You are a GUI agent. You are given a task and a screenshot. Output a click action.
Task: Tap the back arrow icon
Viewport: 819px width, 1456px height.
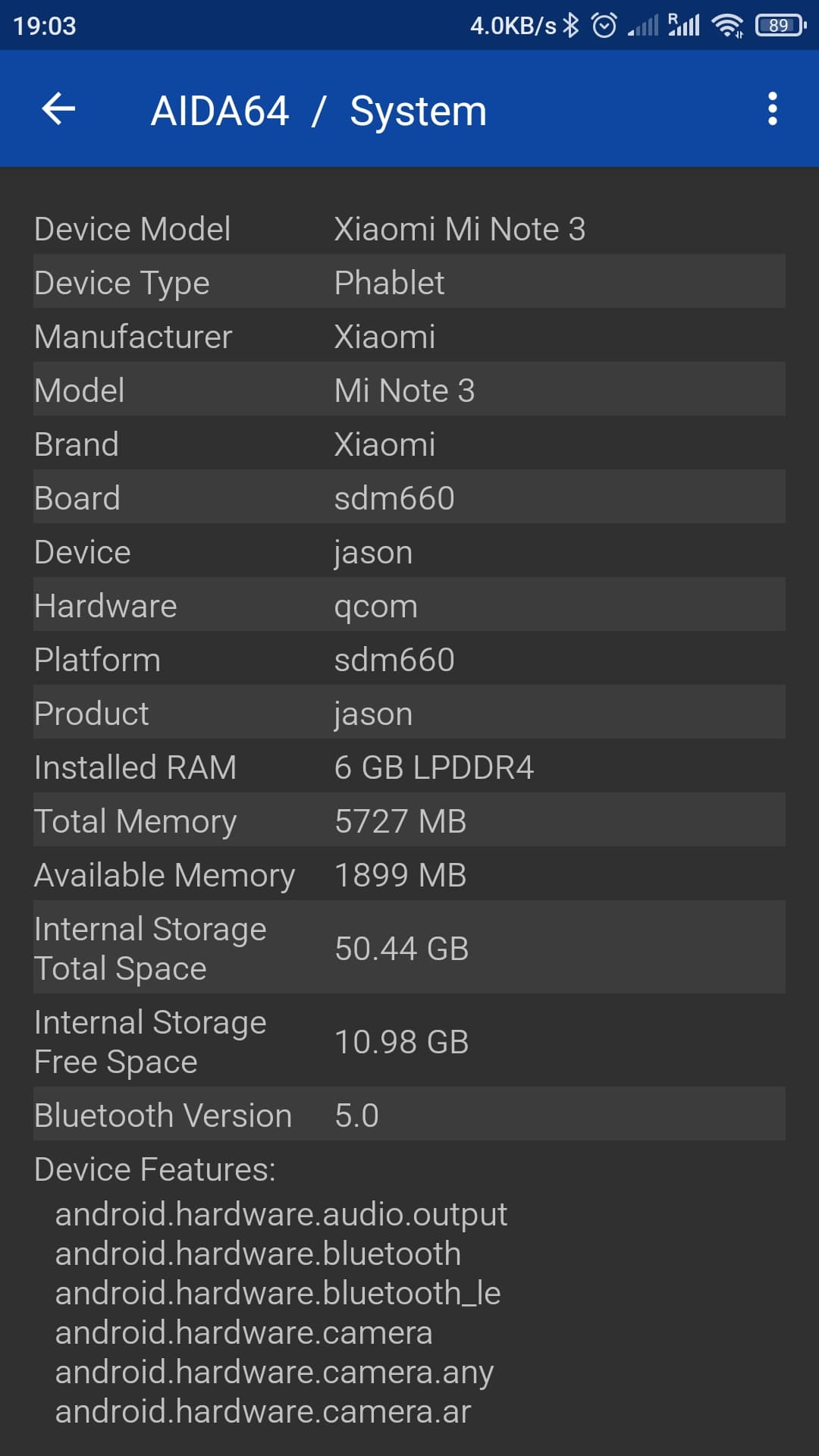[x=58, y=109]
